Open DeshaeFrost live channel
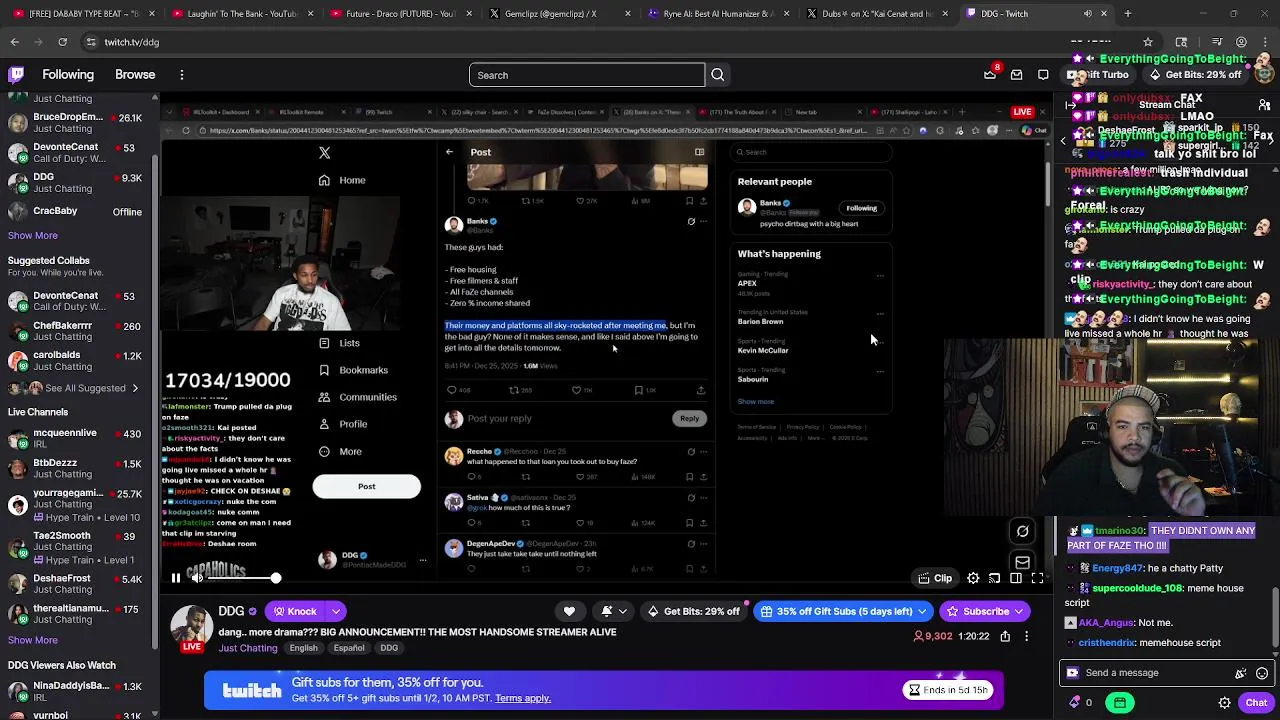The image size is (1280, 720). pos(77,584)
